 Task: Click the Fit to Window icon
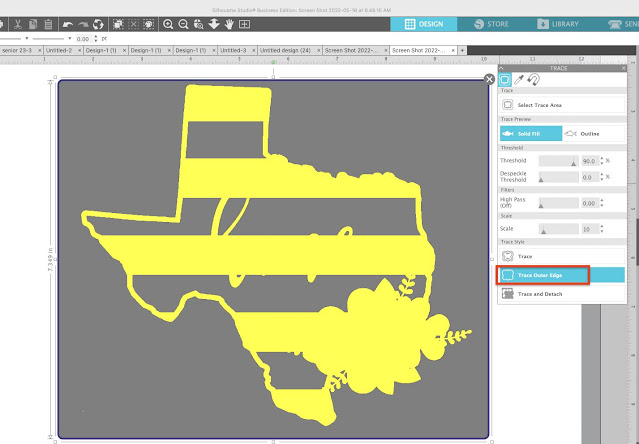pos(245,24)
